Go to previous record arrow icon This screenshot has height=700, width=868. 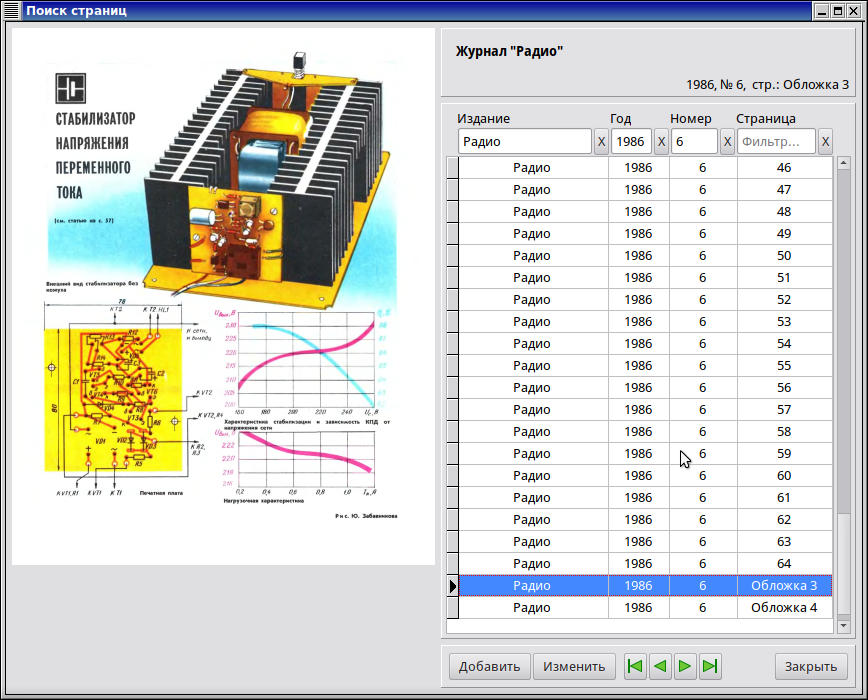tap(659, 667)
